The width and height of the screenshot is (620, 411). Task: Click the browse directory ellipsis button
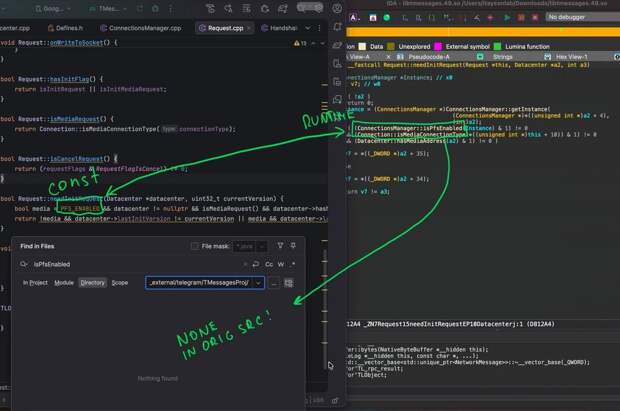coord(274,283)
